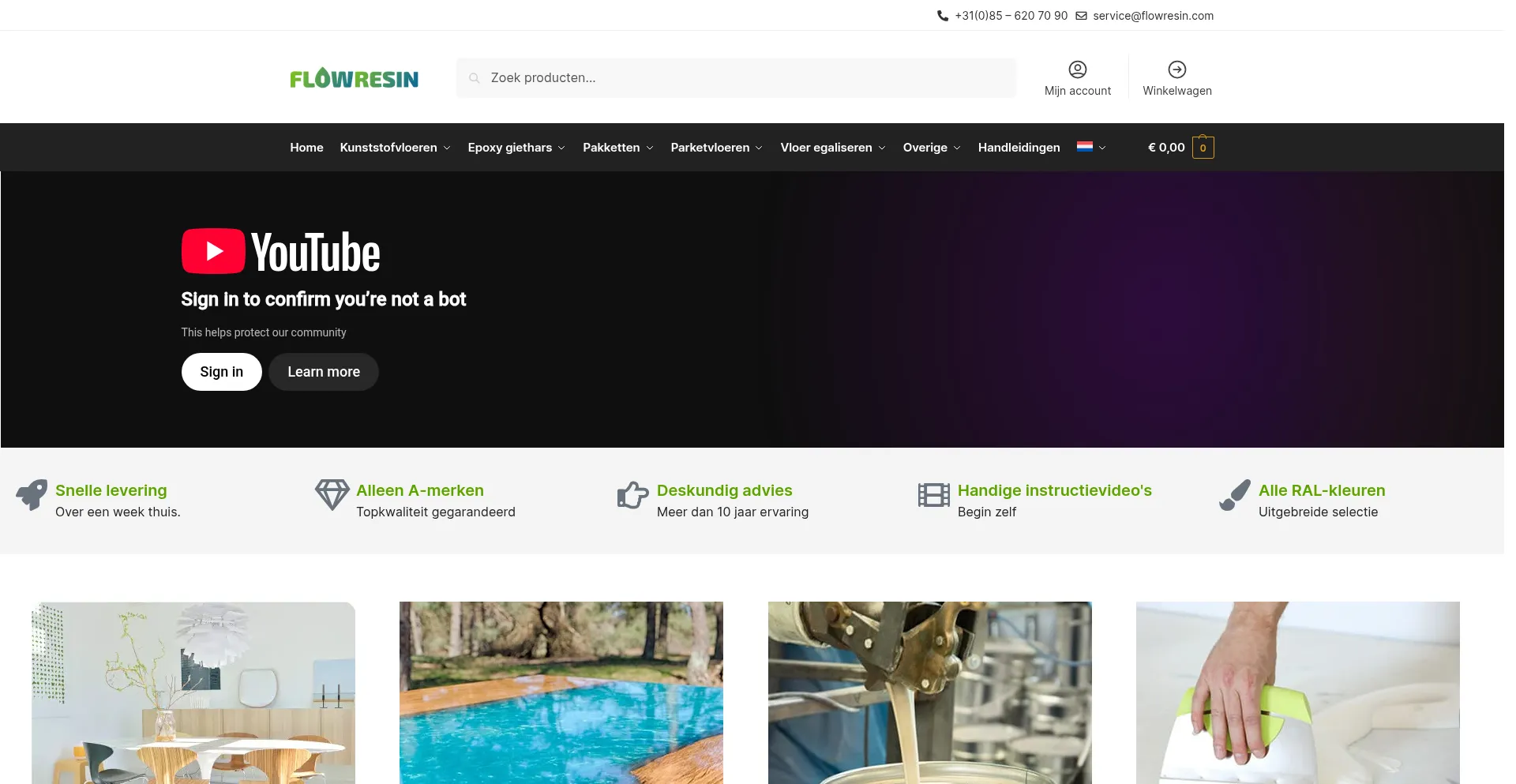The image size is (1516, 784).
Task: Expand the Vloer egaliseren dropdown chevron
Action: (882, 148)
